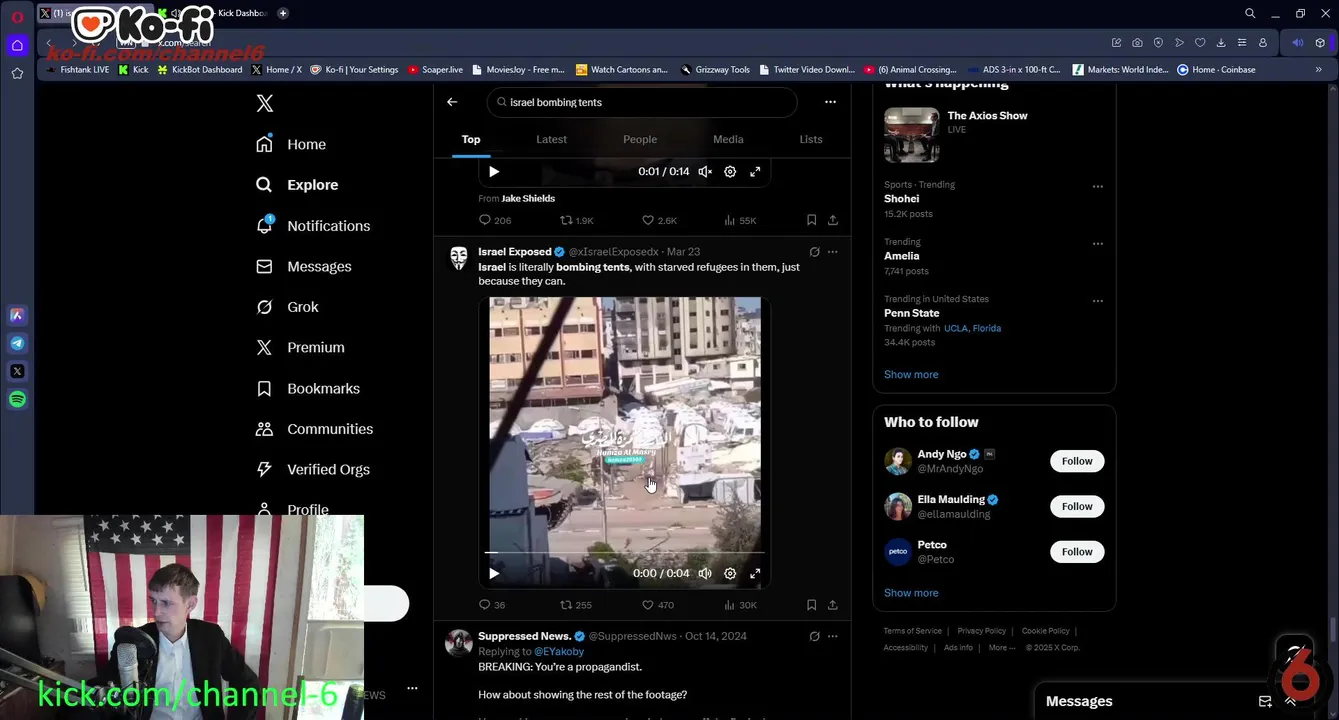Play the Israel Exposed tent video
The height and width of the screenshot is (720, 1339).
(x=494, y=574)
